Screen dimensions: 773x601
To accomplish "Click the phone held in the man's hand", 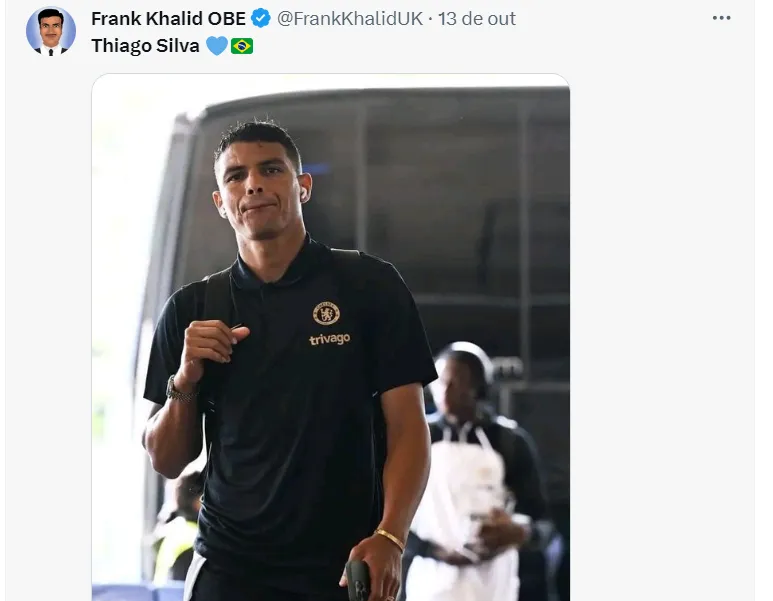I will (359, 581).
